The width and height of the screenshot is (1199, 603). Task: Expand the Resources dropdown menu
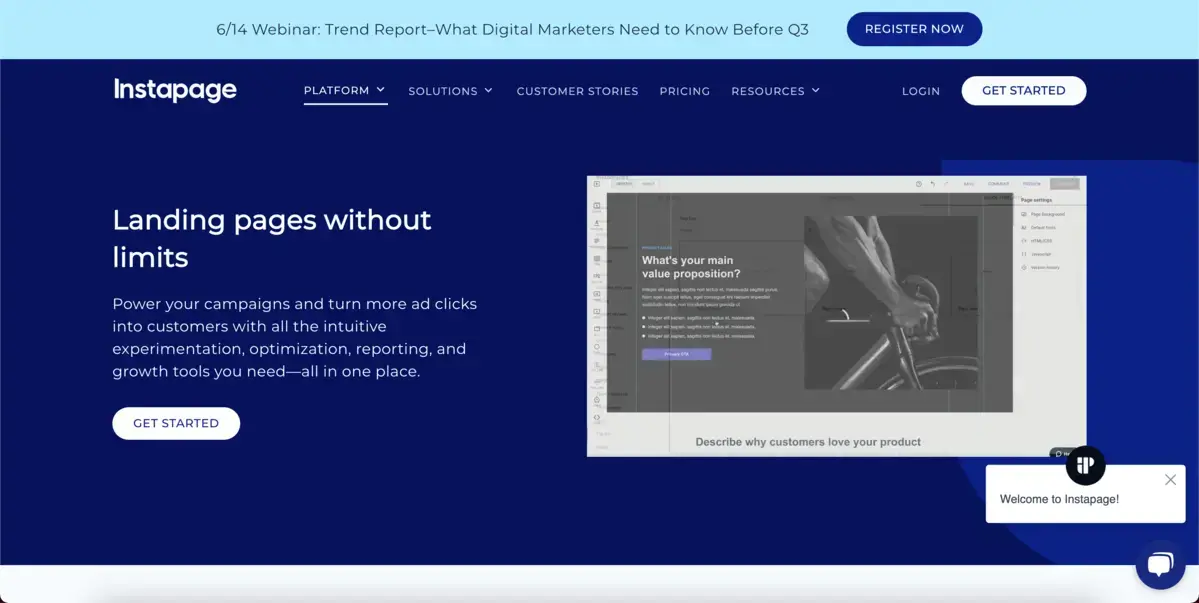click(775, 91)
